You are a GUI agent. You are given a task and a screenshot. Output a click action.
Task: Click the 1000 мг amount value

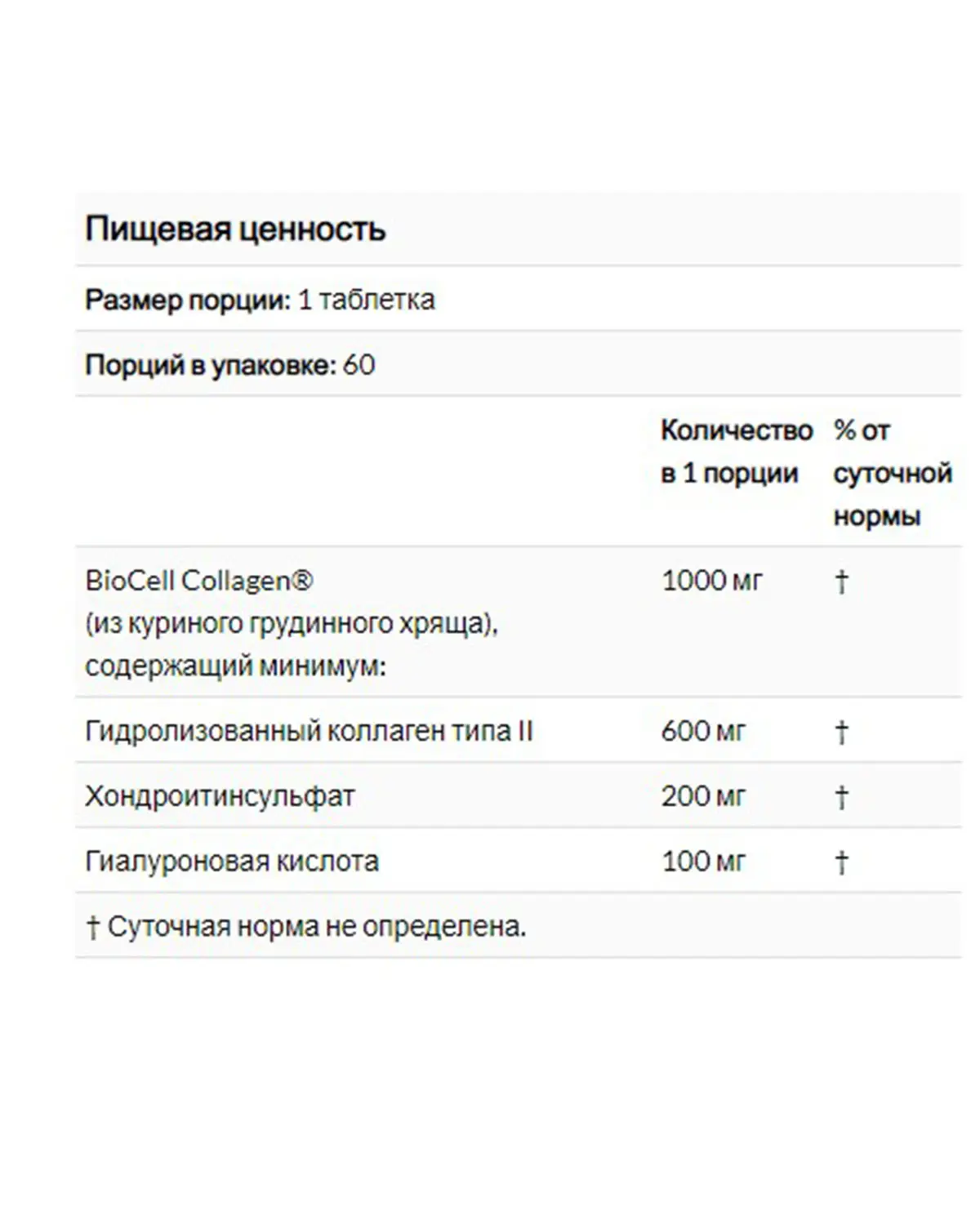click(712, 581)
